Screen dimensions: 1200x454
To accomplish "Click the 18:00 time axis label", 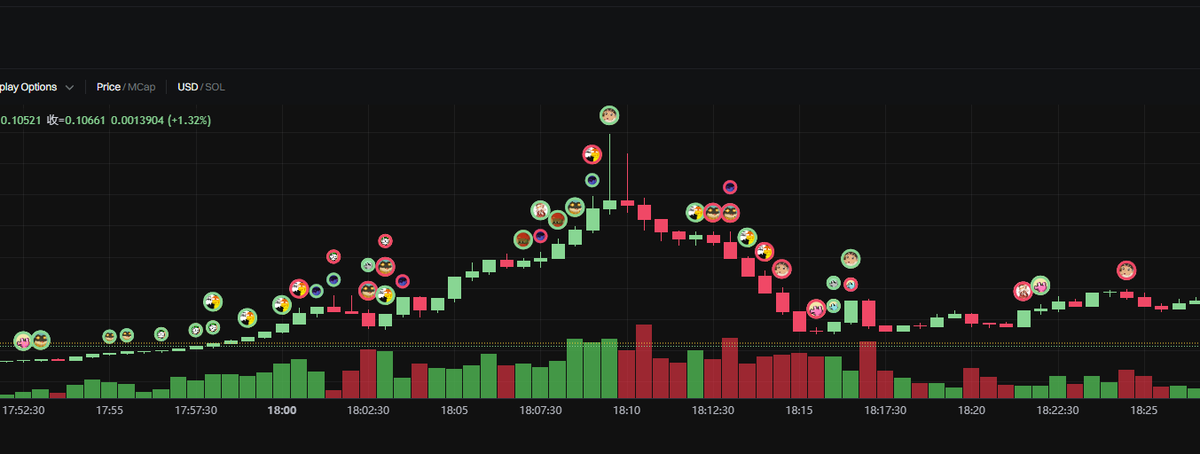I will pyautogui.click(x=281, y=410).
